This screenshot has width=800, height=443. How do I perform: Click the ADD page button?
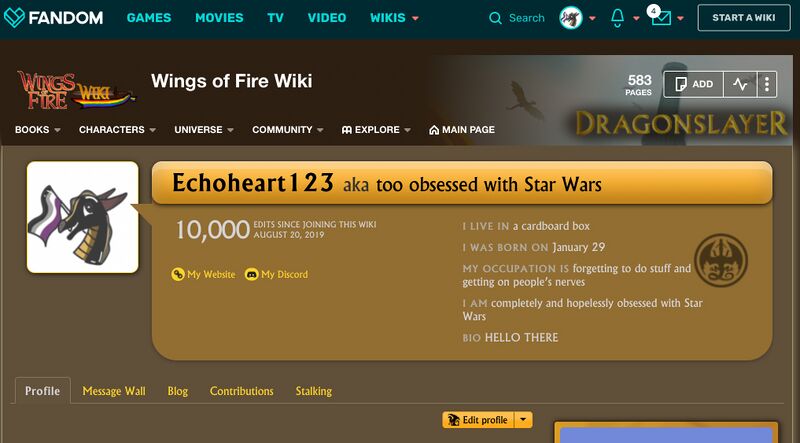tap(693, 84)
